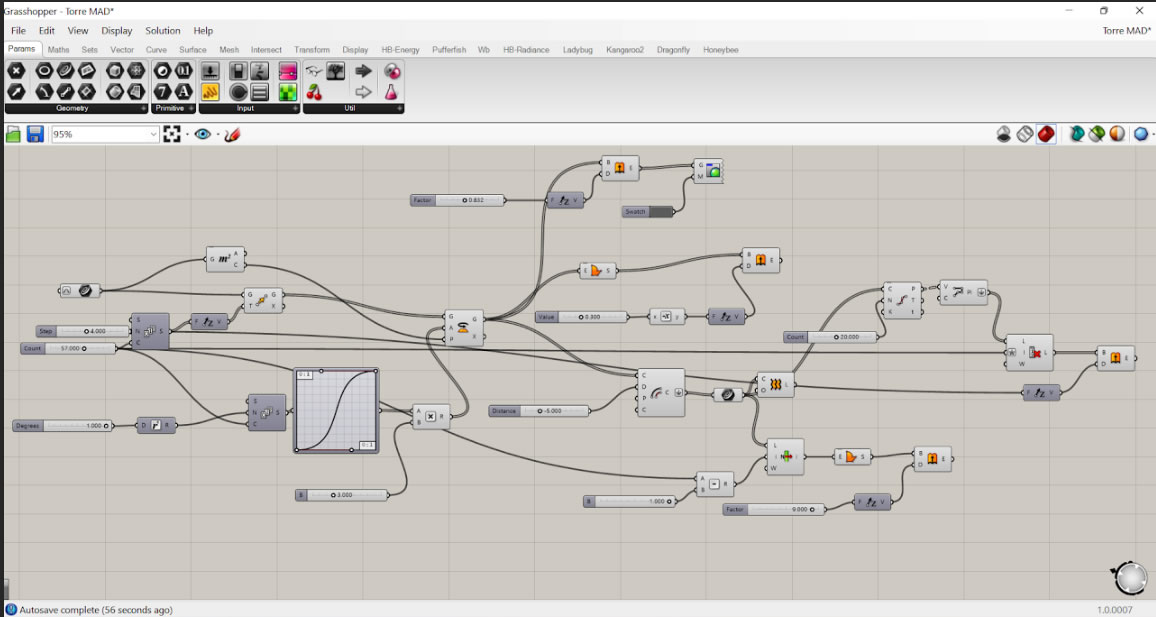This screenshot has height=617, width=1156.
Task: Expand the Geometry panel in ribbon
Action: point(143,108)
